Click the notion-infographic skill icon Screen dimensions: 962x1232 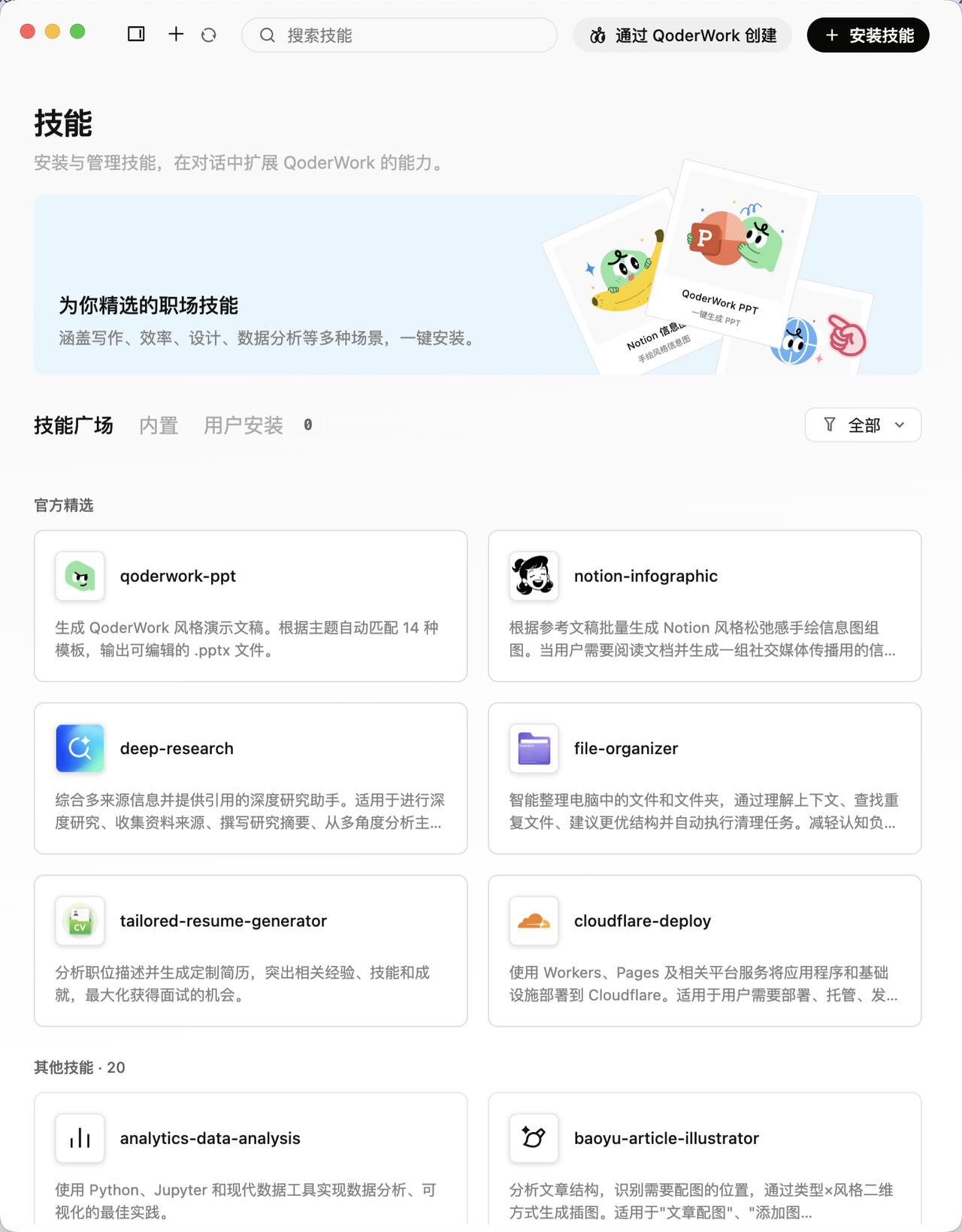tap(534, 577)
